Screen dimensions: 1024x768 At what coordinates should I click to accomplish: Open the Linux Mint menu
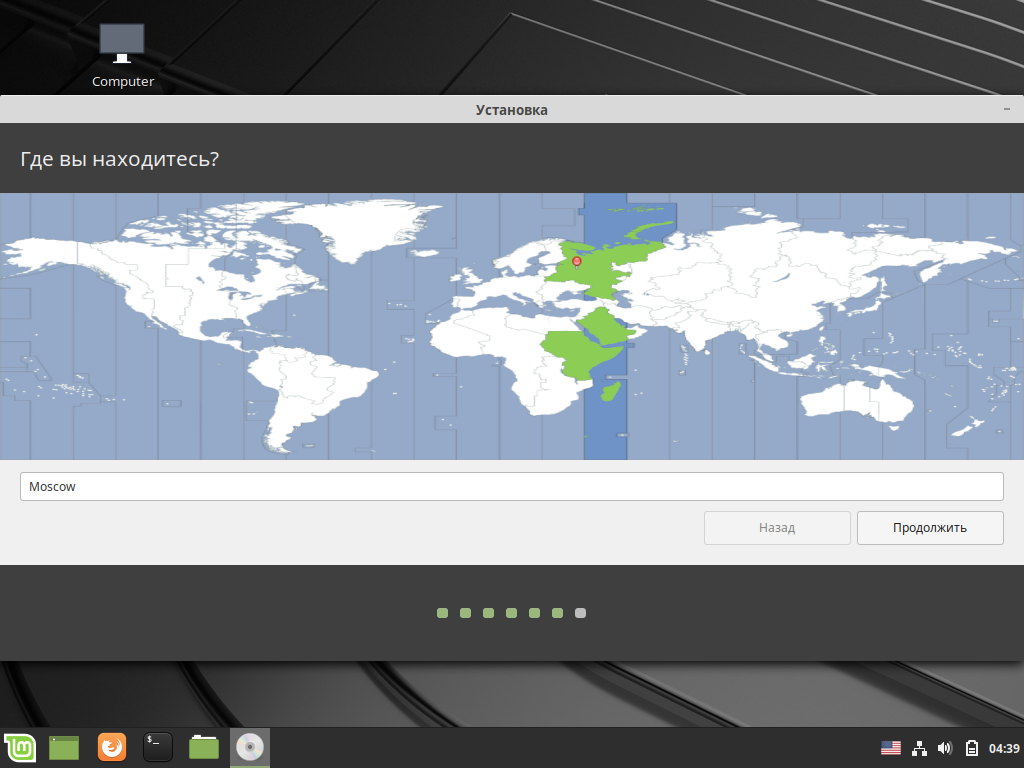pos(20,748)
